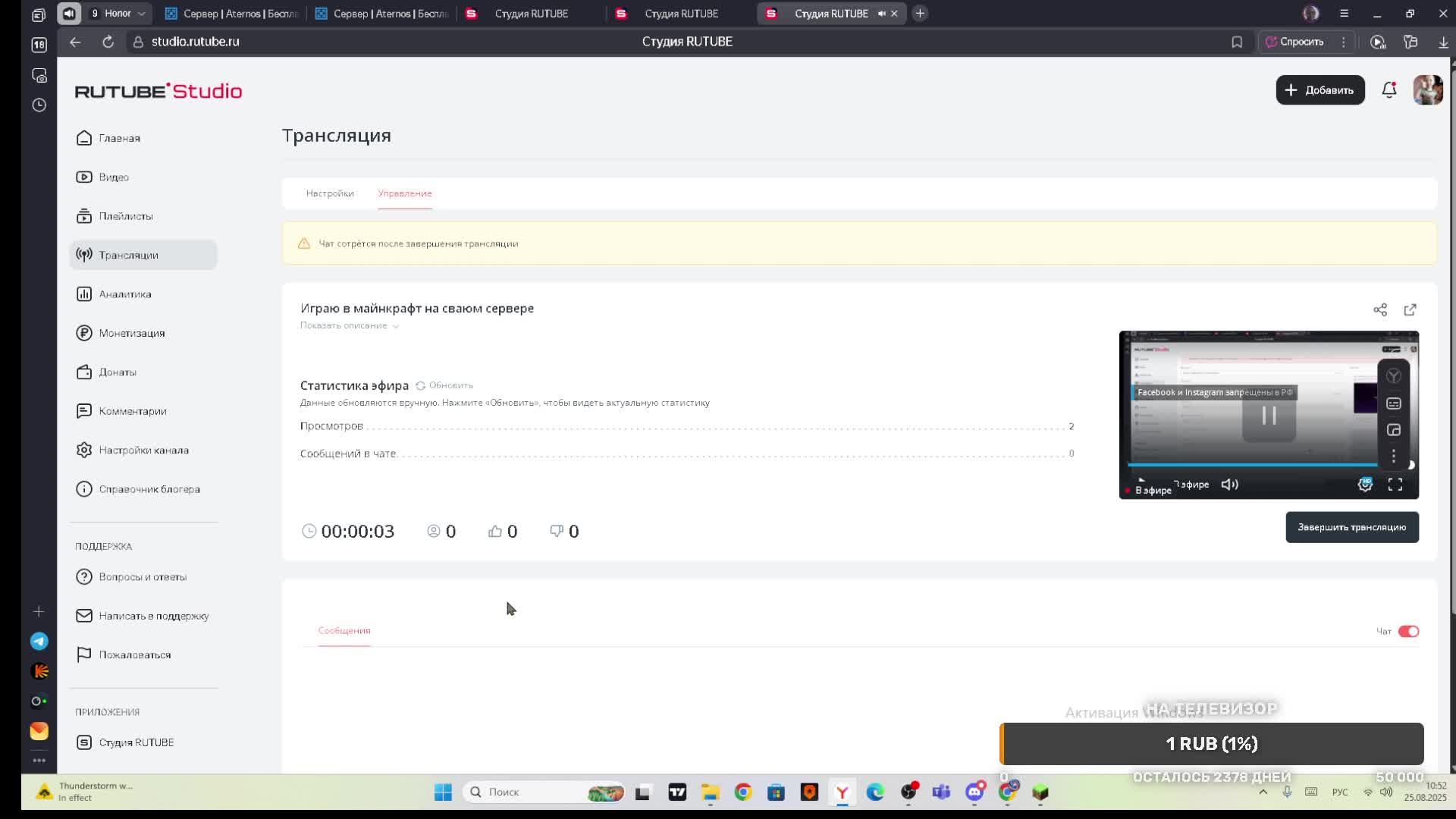
Task: Open stream in new window icon
Action: [1410, 309]
